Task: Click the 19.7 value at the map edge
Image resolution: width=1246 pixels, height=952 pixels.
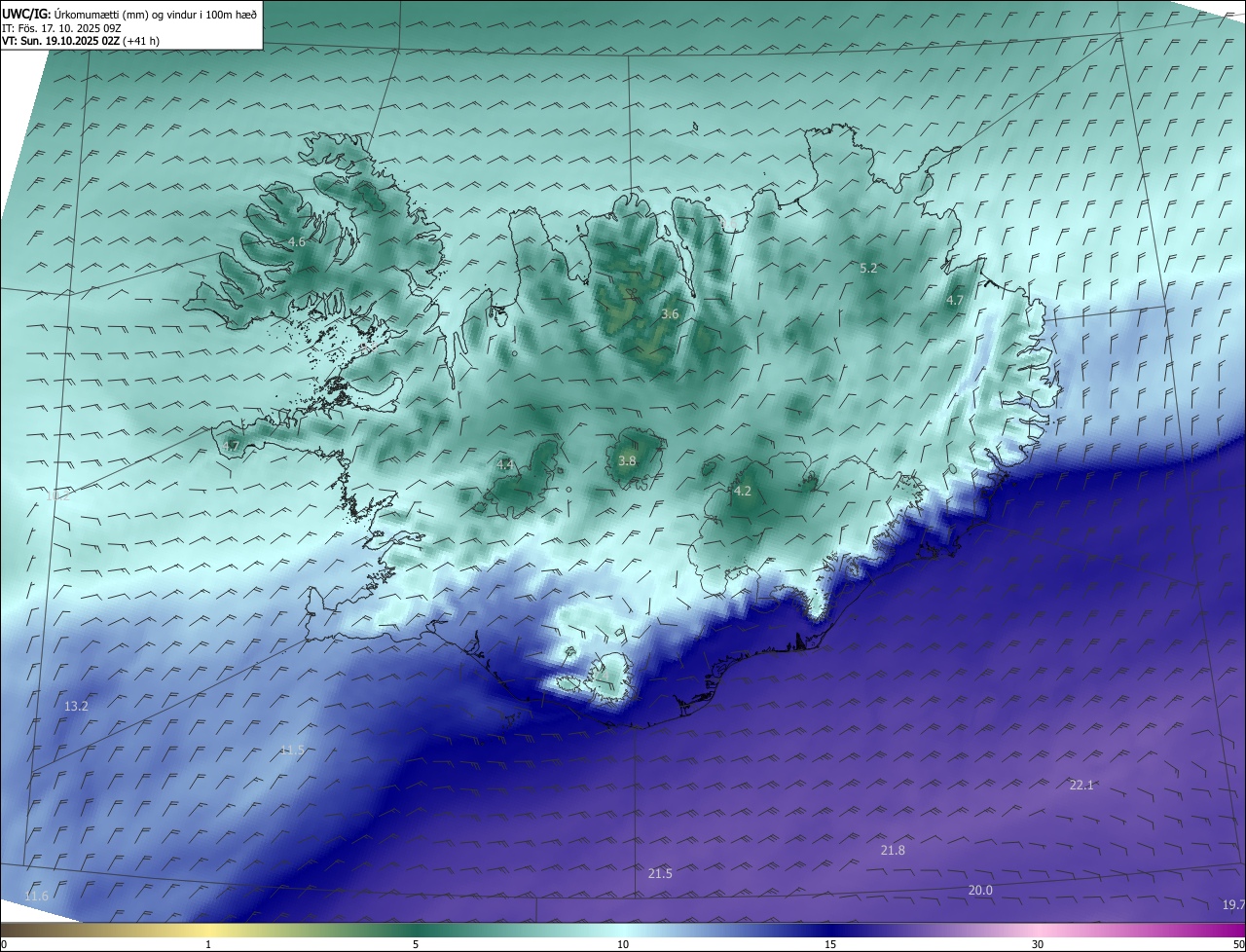Action: coord(1233,904)
